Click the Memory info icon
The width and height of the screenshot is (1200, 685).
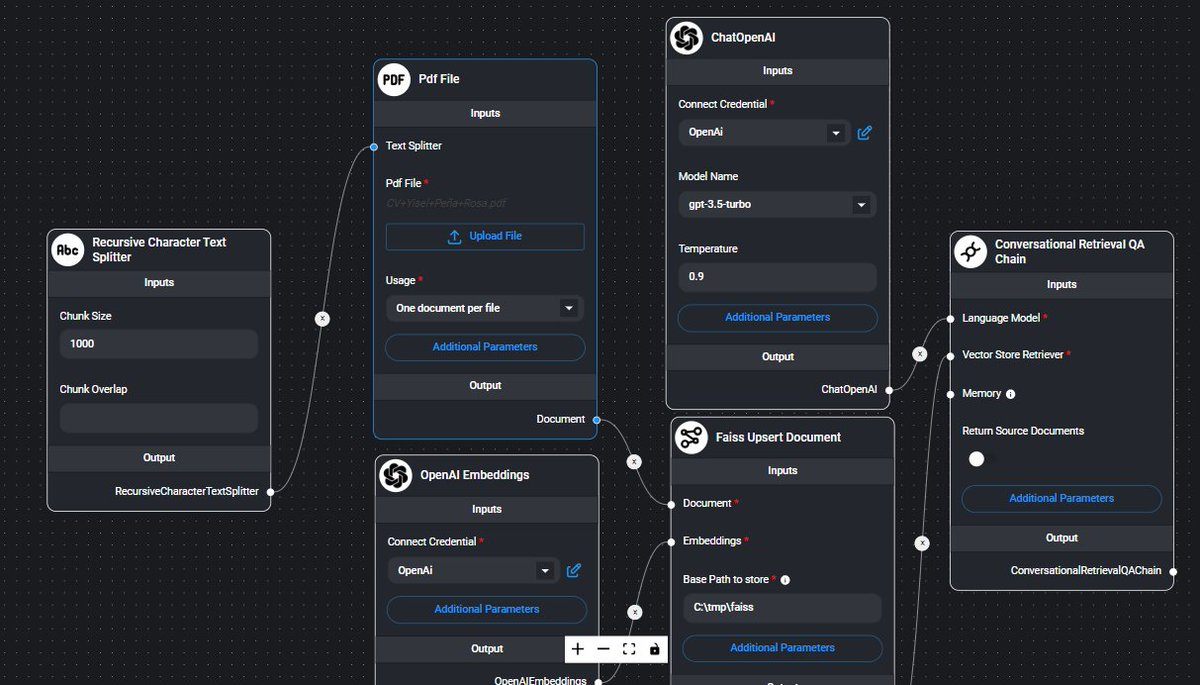click(x=1010, y=394)
